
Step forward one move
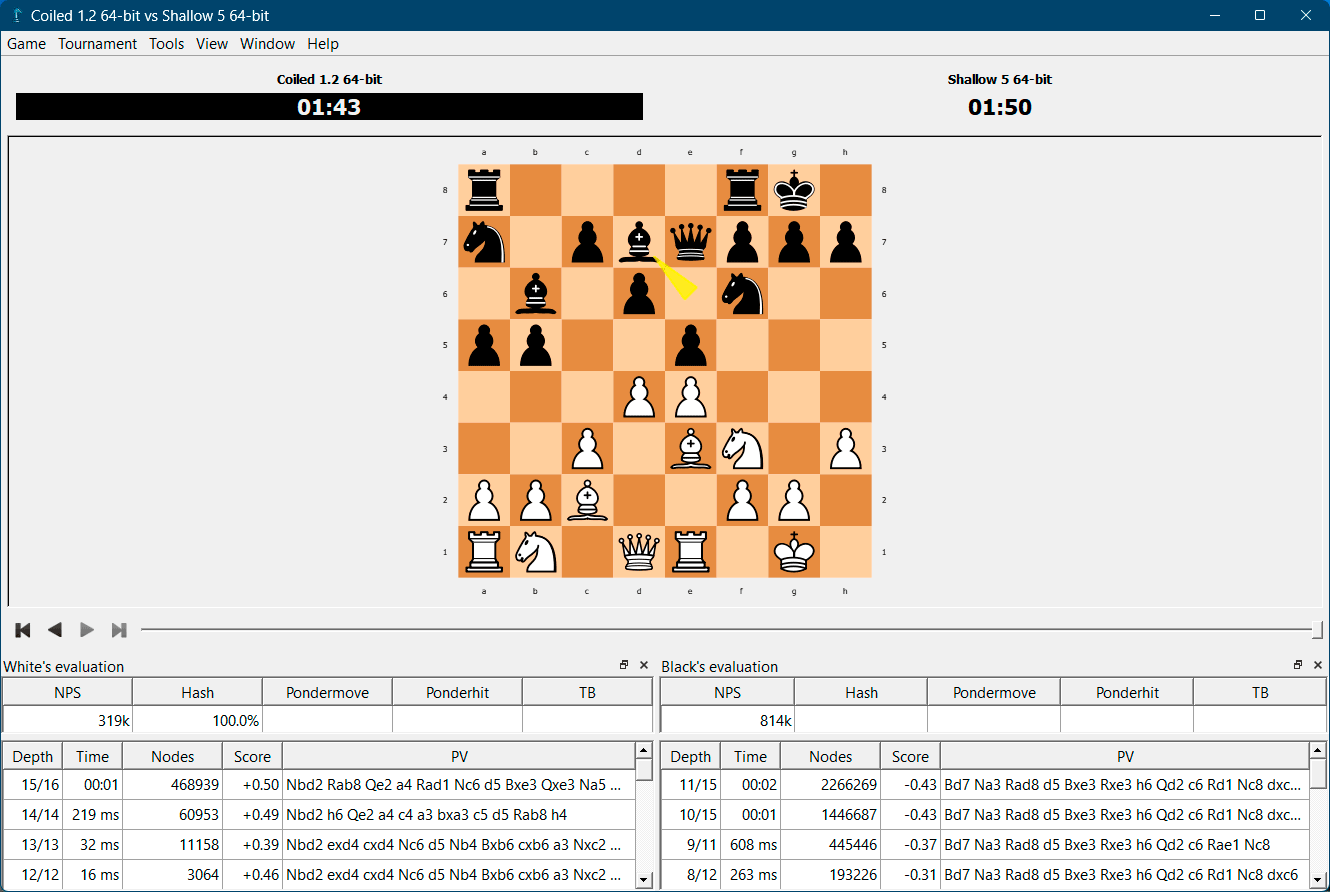[87, 630]
